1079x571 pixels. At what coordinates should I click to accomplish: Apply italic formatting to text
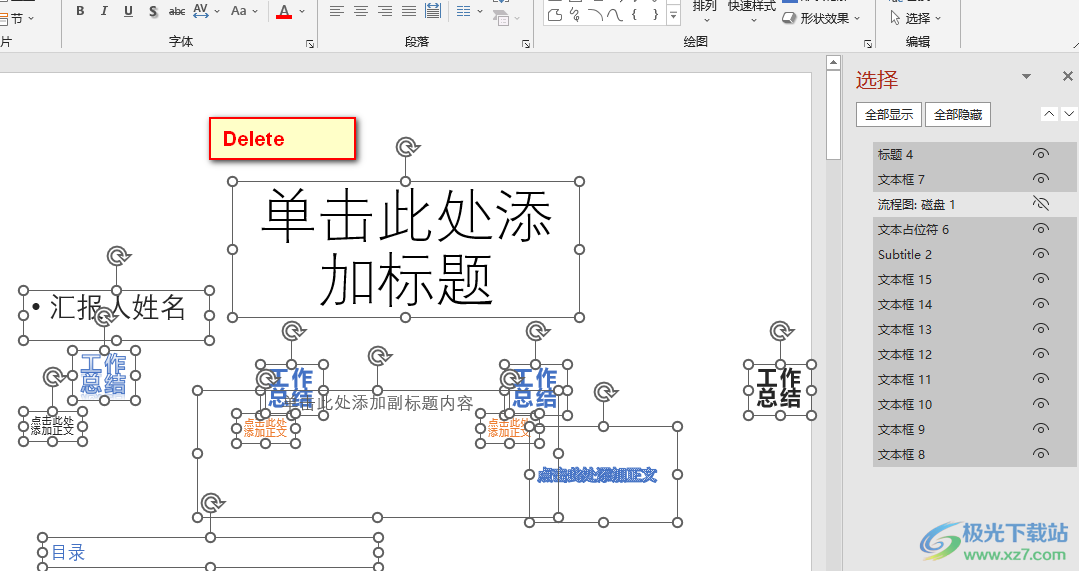(104, 12)
